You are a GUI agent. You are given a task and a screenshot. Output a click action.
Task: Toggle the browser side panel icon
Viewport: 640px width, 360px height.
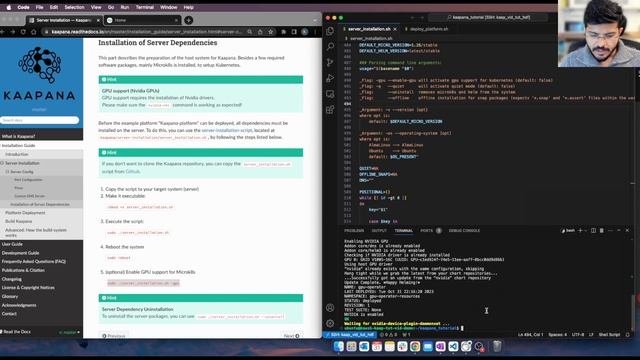pos(294,32)
